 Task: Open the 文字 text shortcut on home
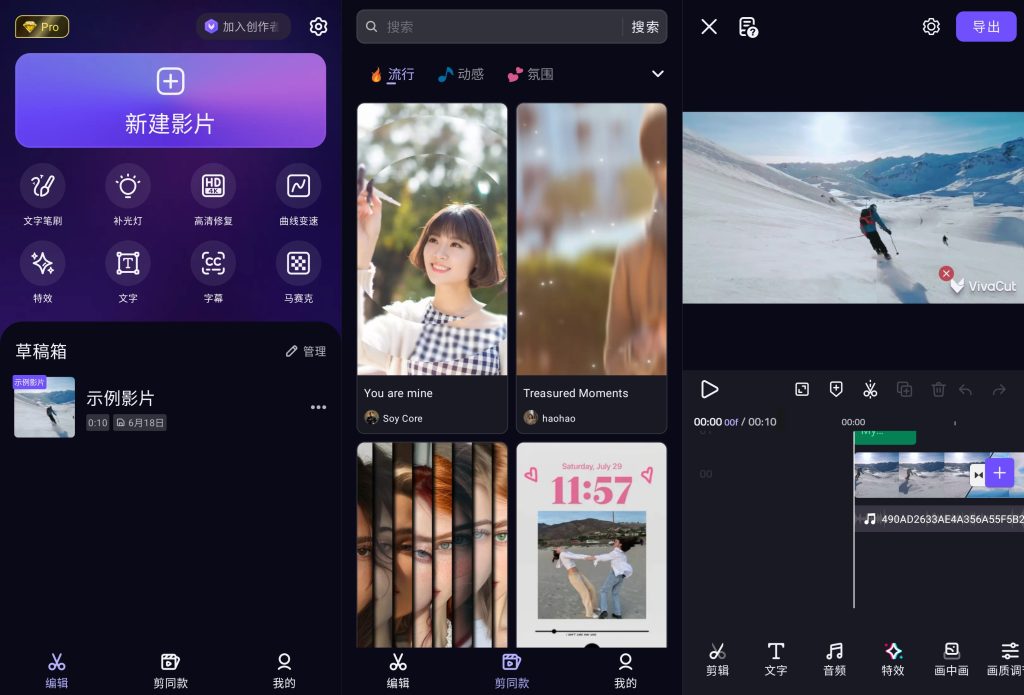[128, 272]
